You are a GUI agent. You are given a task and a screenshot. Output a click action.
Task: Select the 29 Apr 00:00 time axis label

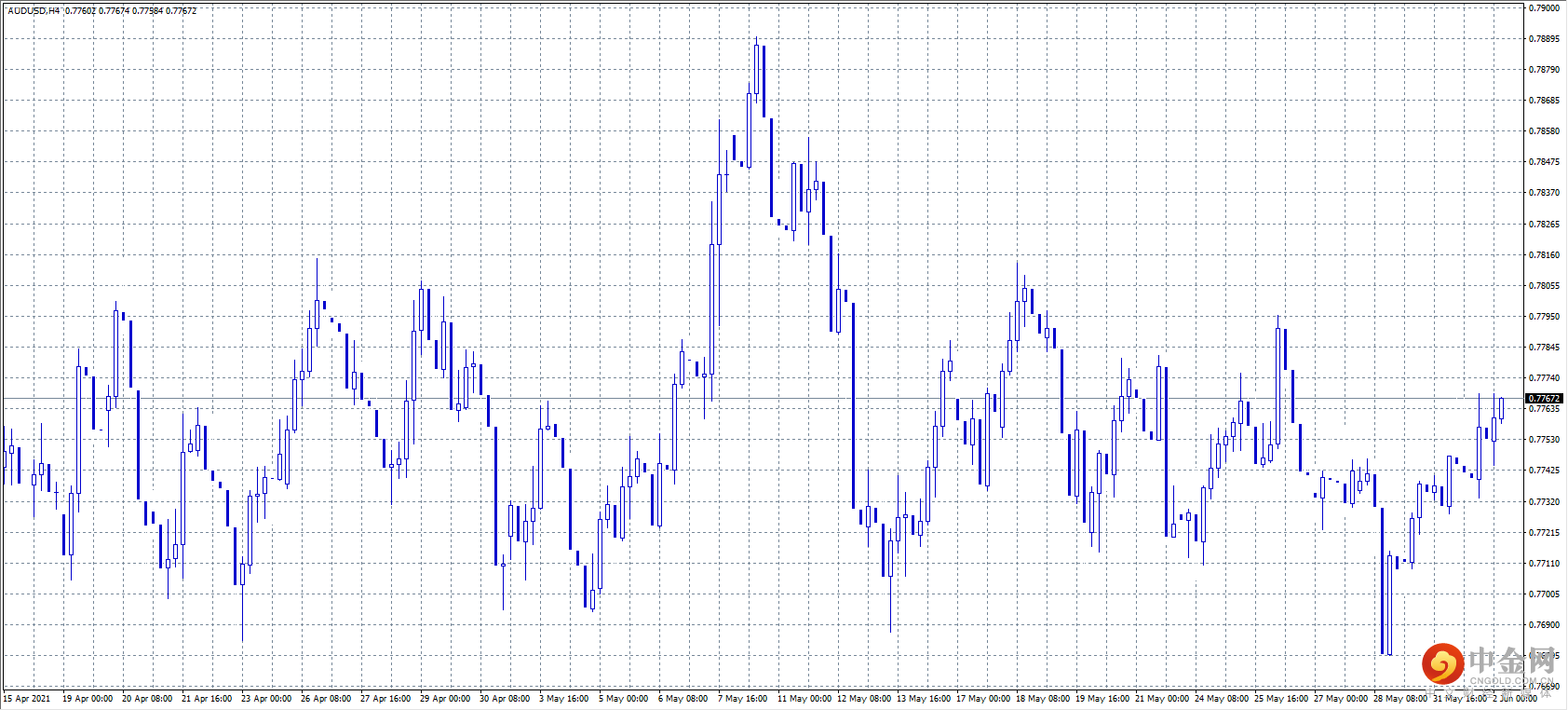click(445, 699)
